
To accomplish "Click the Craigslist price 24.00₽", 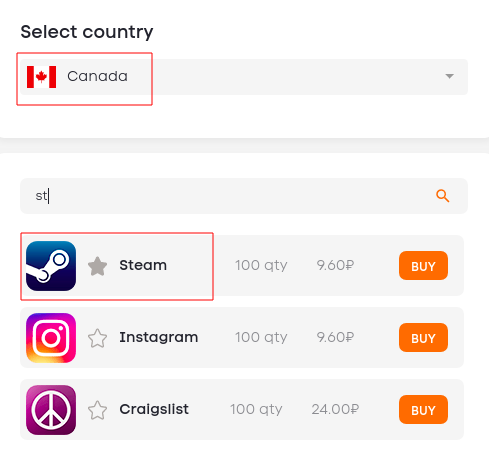I will (335, 410).
